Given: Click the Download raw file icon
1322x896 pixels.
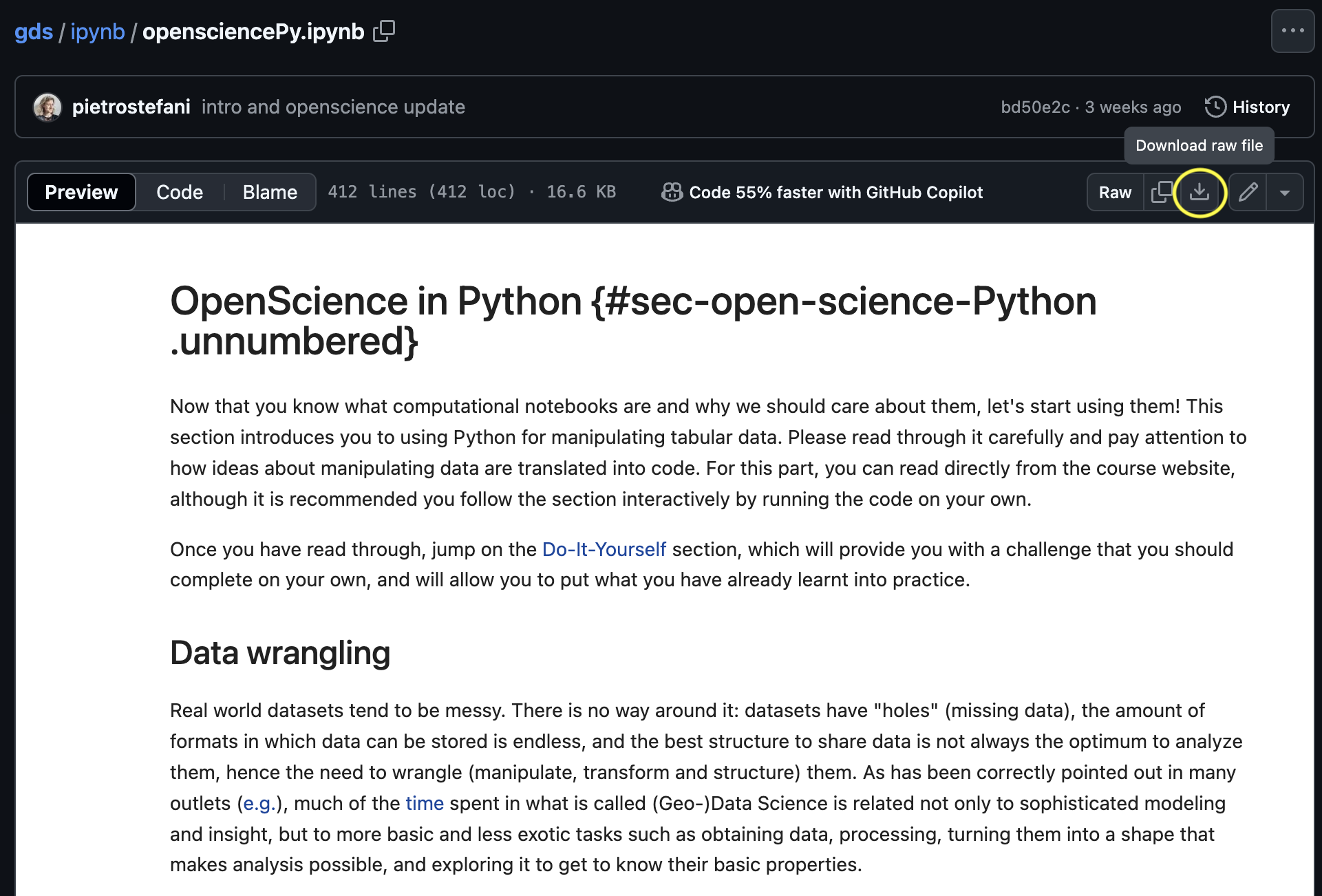Looking at the screenshot, I should coord(1199,192).
